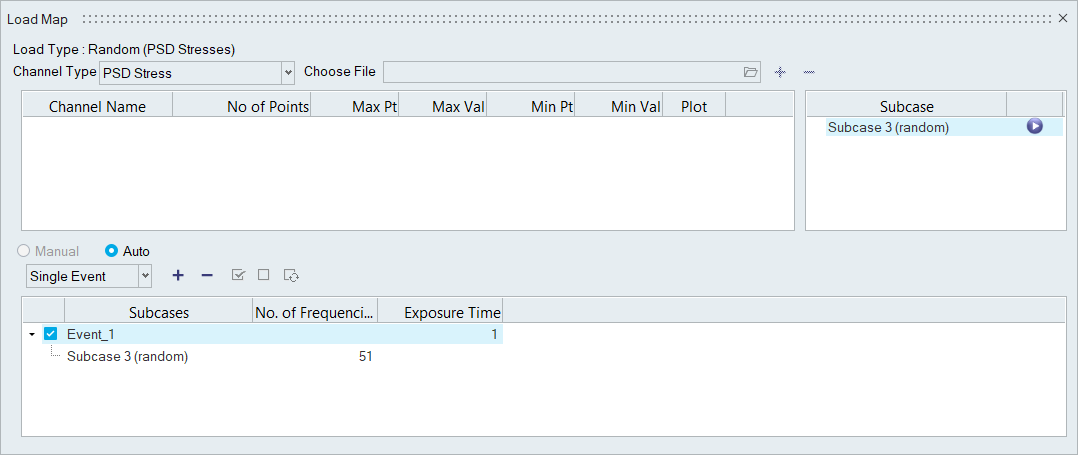
Task: Close the Load Map panel
Action: (x=1063, y=19)
